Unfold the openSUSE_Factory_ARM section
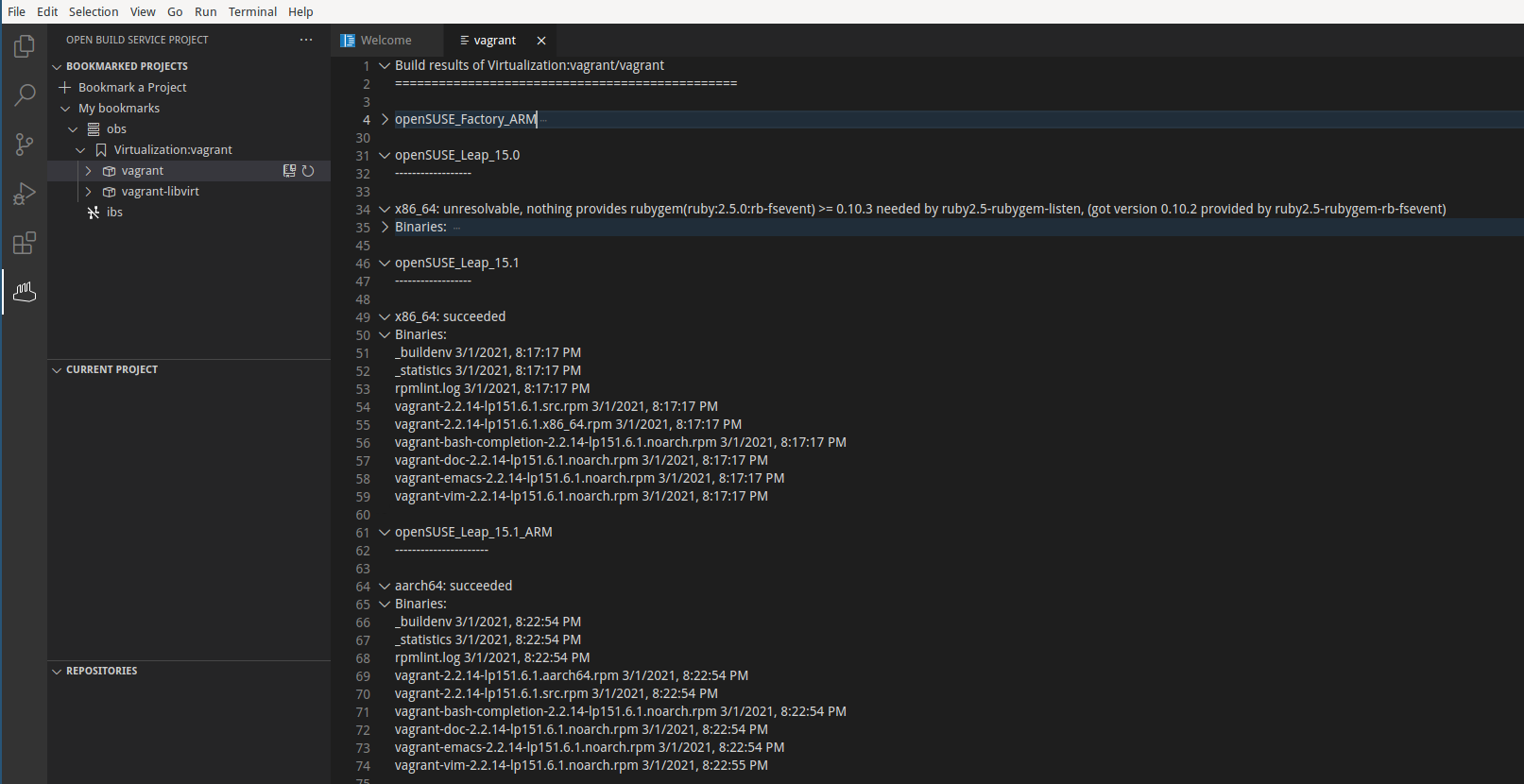 tap(385, 120)
